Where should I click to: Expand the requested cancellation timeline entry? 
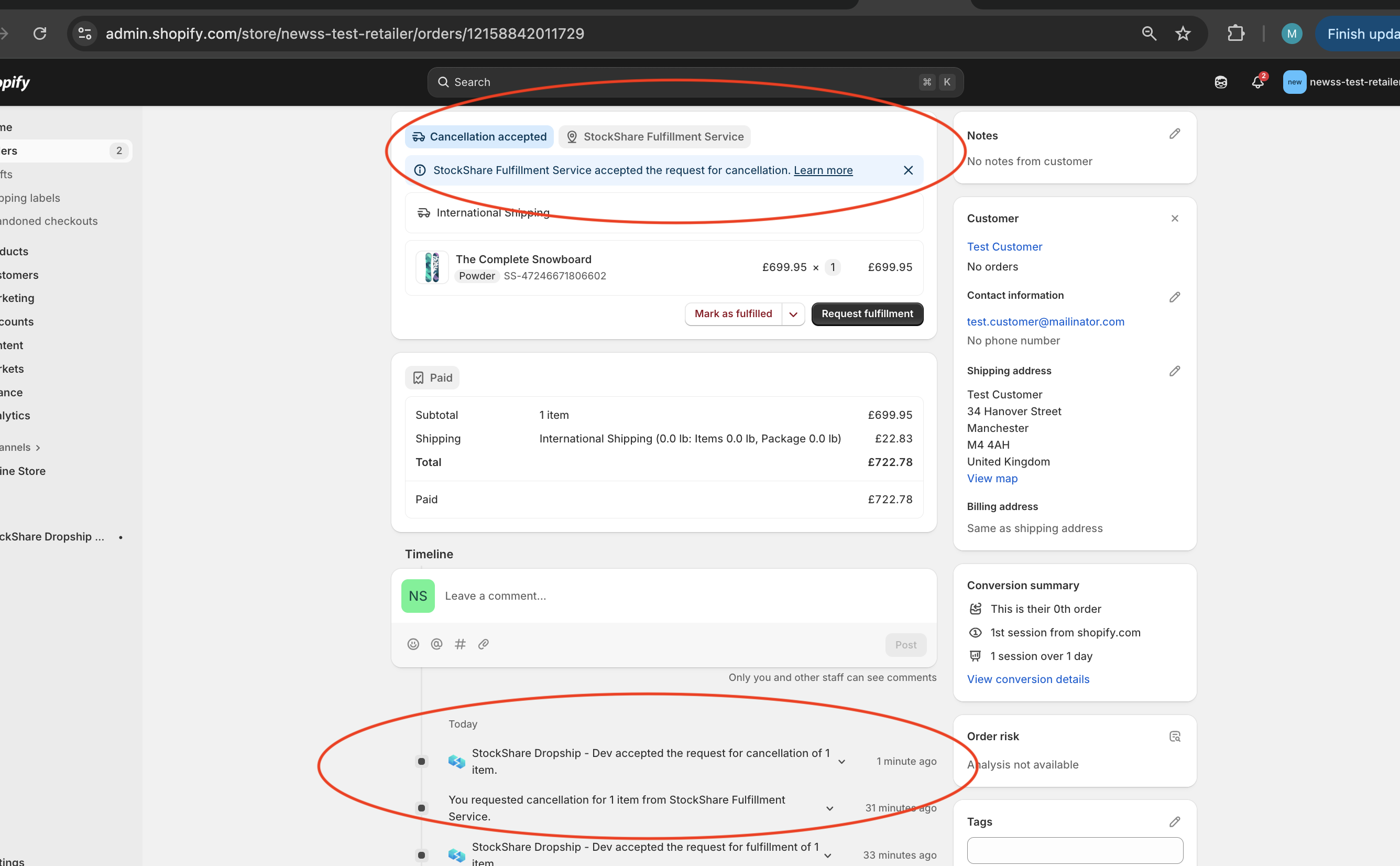[829, 808]
